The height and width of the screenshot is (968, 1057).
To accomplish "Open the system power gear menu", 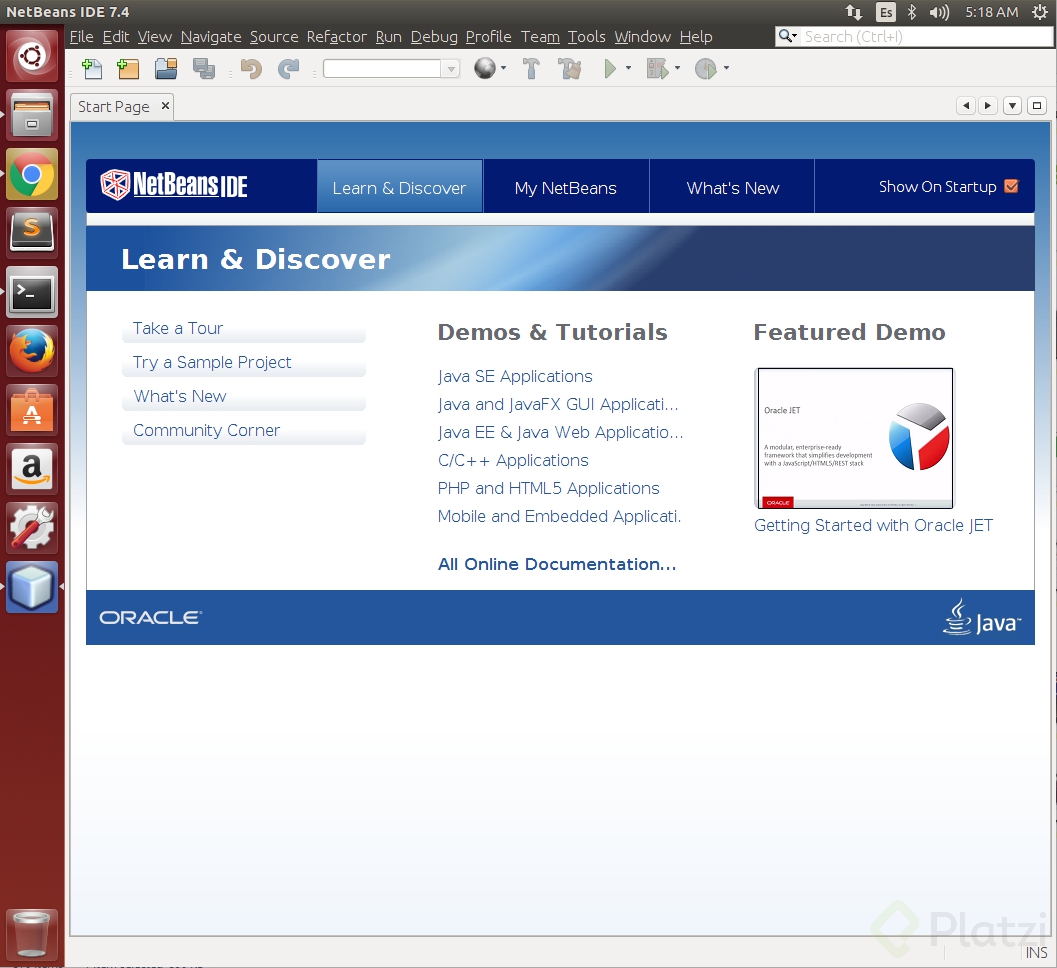I will pyautogui.click(x=1040, y=12).
